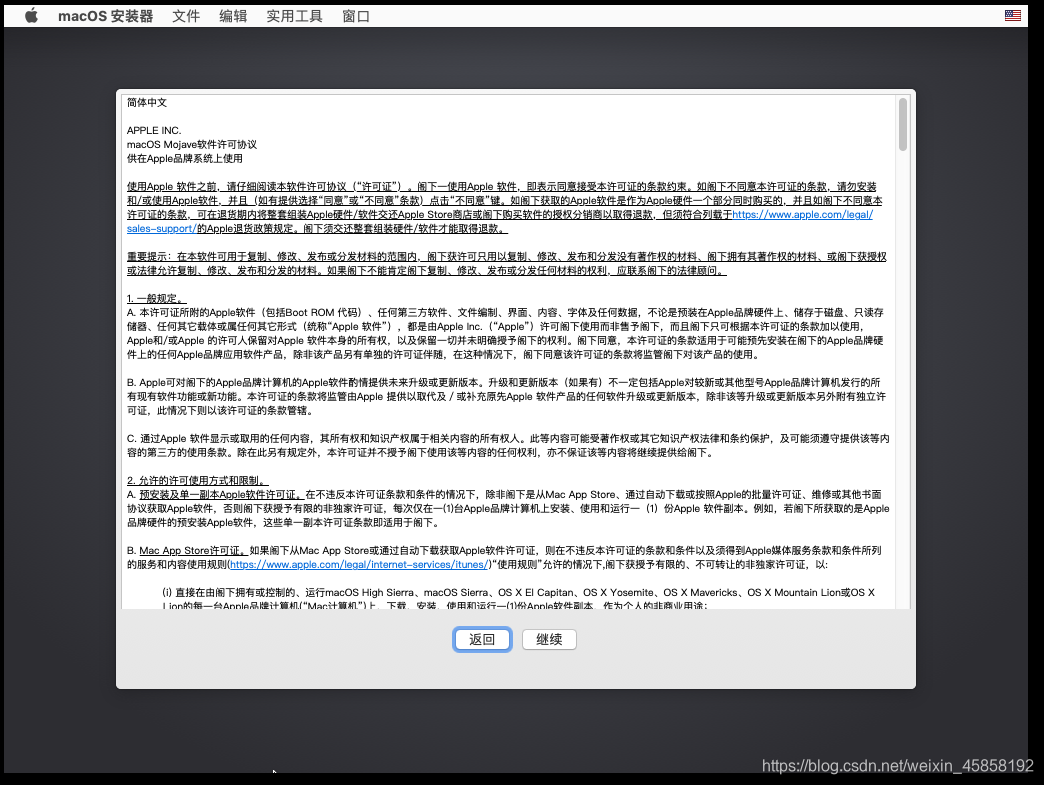Image resolution: width=1044 pixels, height=785 pixels.
Task: Click the 返回 button
Action: click(482, 639)
